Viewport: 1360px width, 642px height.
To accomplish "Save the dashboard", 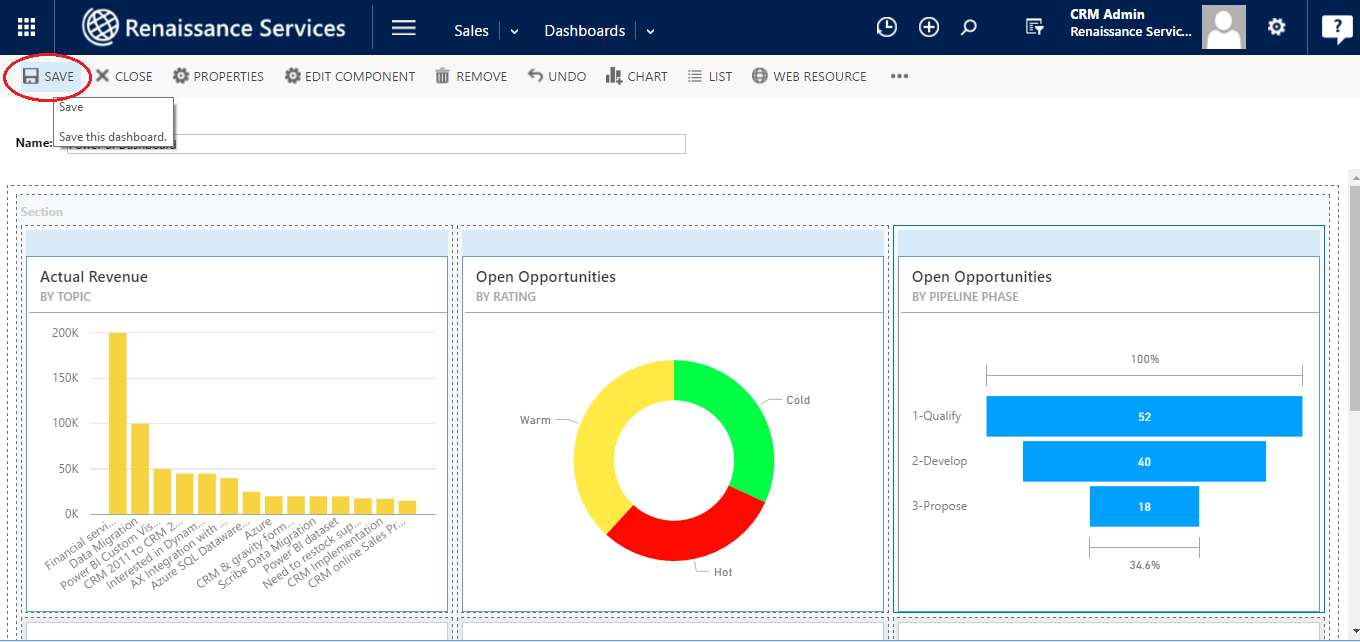I will point(48,76).
